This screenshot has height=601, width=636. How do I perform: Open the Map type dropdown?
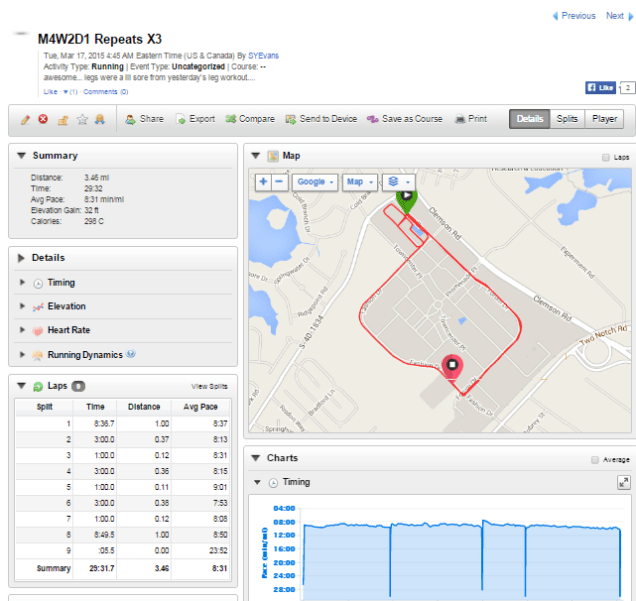click(358, 182)
